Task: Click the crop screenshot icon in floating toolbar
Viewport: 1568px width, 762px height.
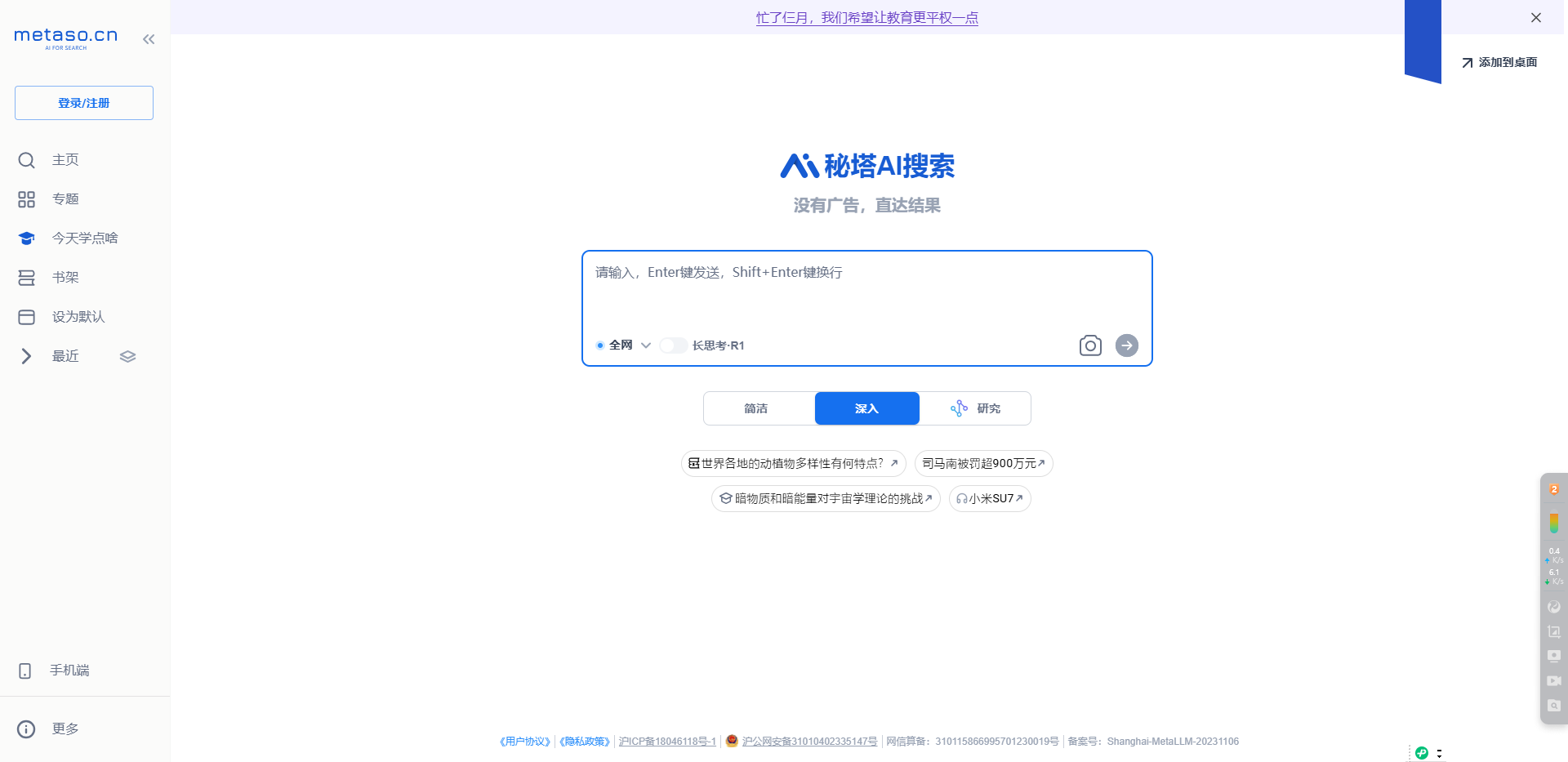Action: (1554, 631)
